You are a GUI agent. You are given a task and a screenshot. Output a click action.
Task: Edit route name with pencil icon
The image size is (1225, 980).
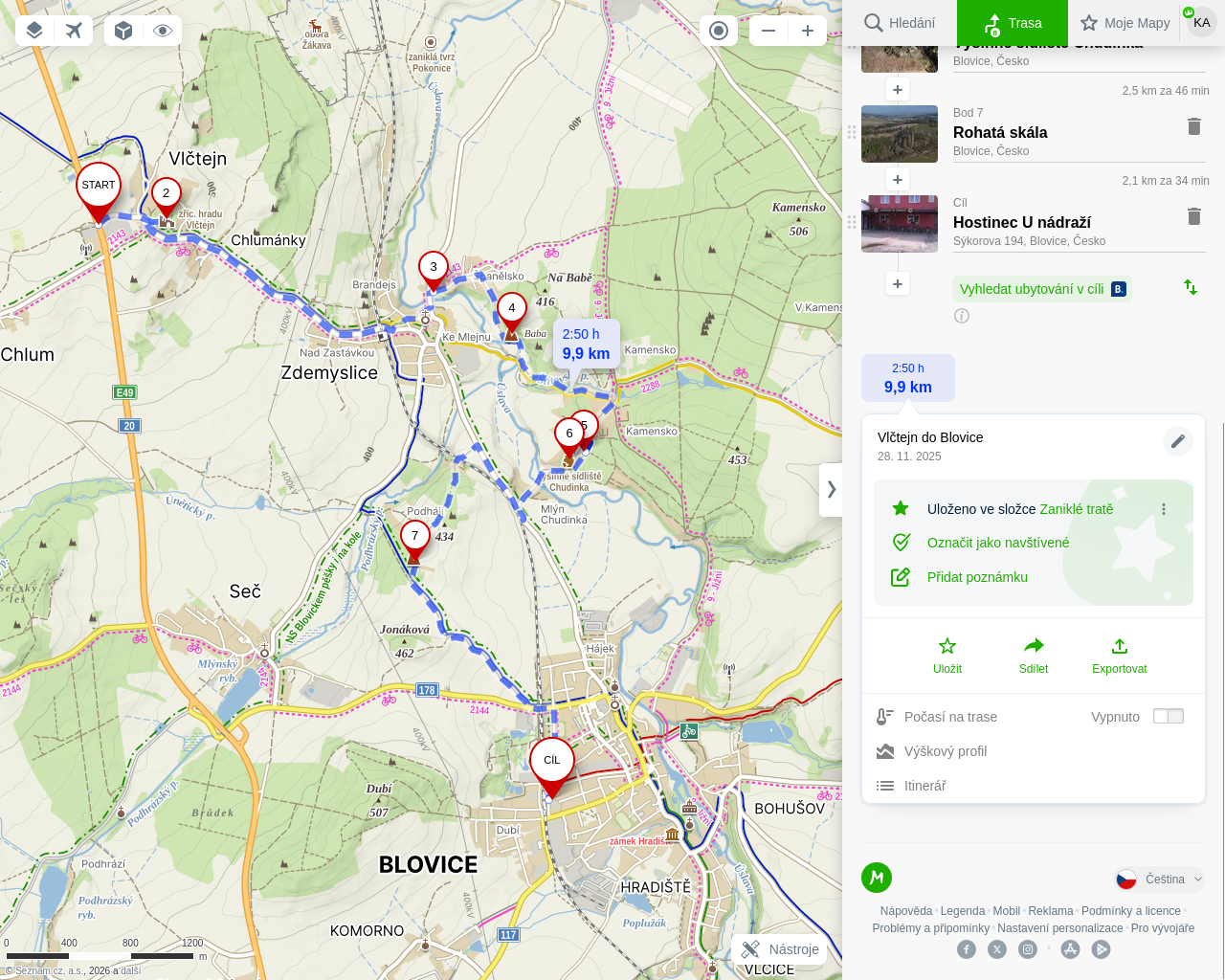pyautogui.click(x=1178, y=441)
